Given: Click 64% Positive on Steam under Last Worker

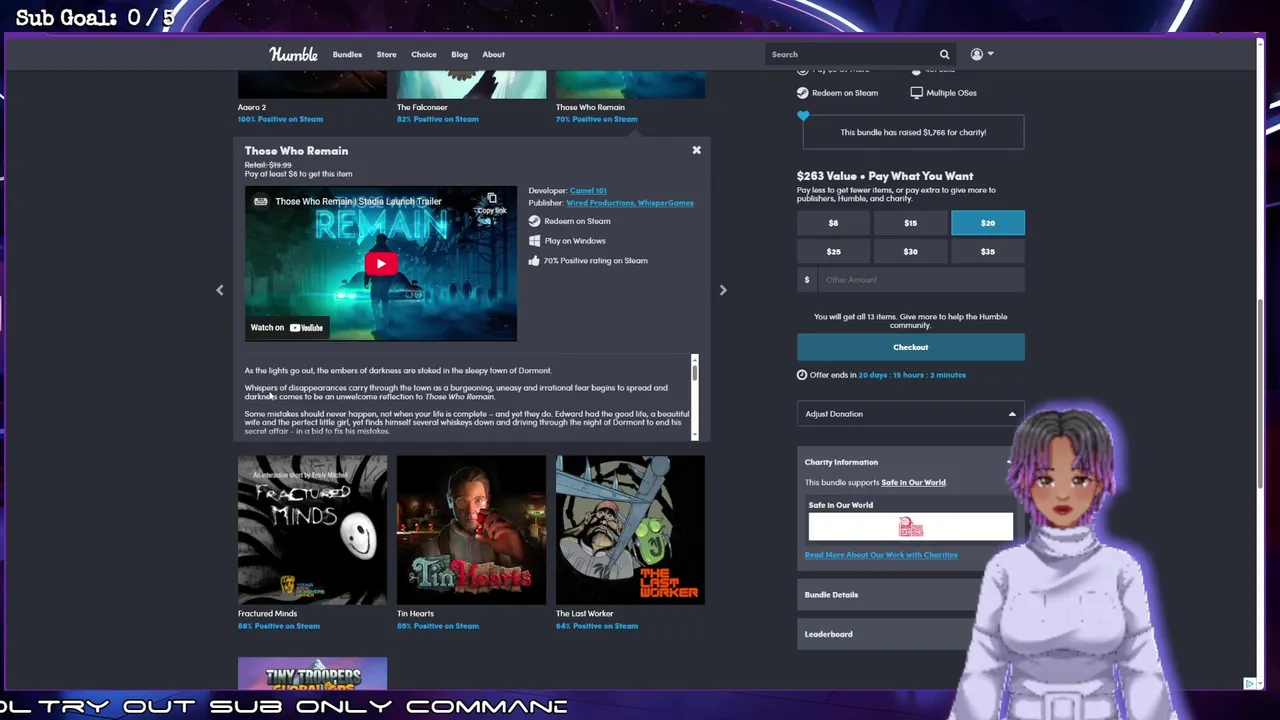Looking at the screenshot, I should [597, 626].
